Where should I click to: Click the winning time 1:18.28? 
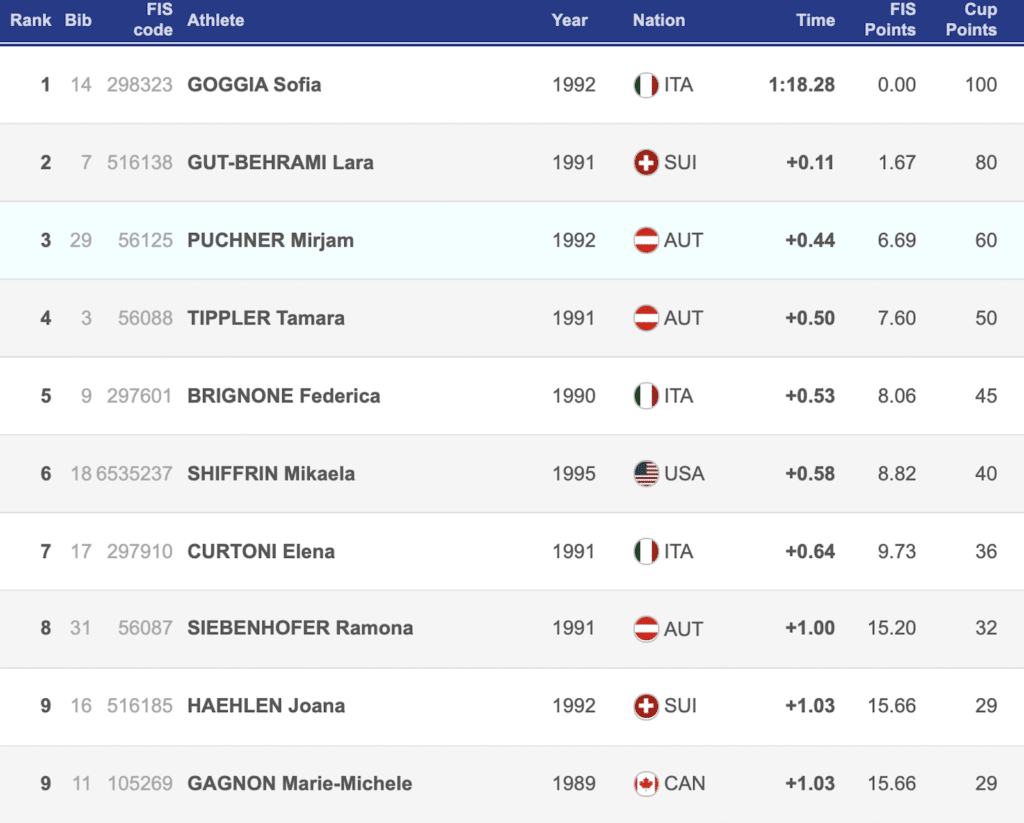tap(801, 85)
